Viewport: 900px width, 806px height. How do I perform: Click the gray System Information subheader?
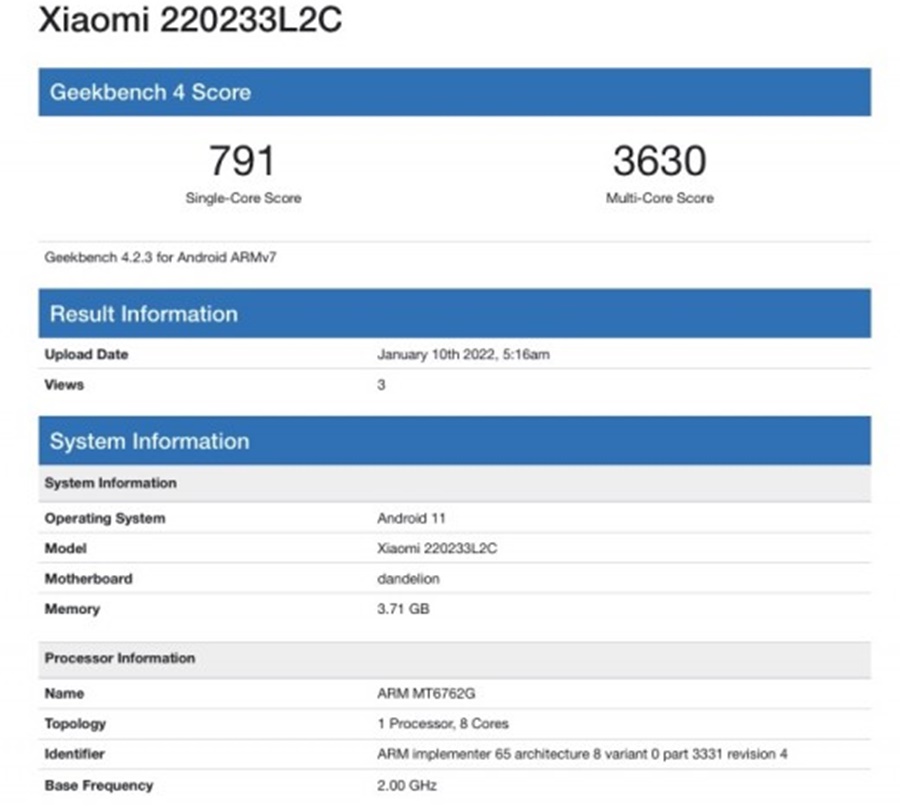455,483
